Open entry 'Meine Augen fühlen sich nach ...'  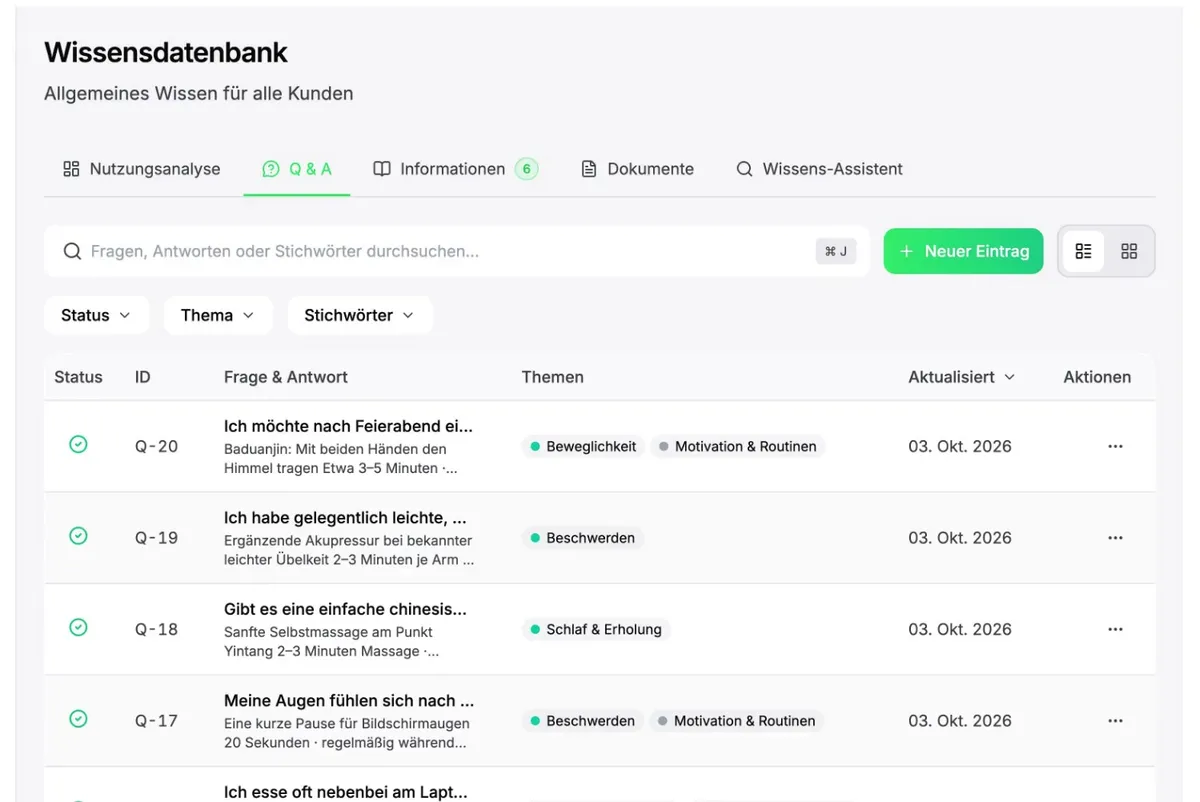point(349,701)
